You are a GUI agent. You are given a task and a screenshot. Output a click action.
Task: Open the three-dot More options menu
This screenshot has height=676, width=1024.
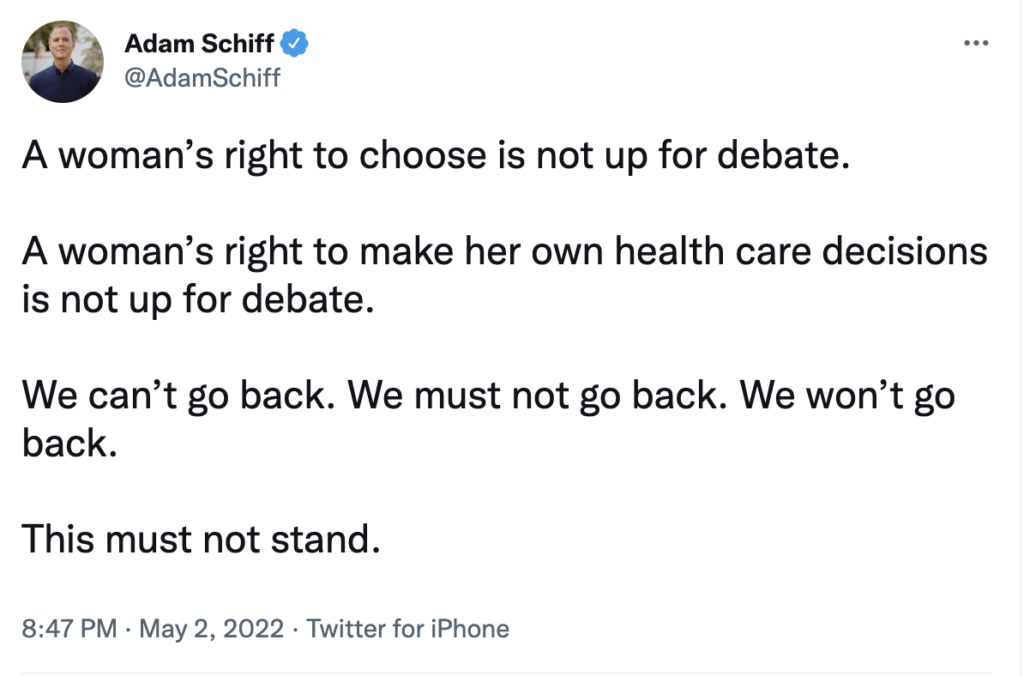(x=974, y=44)
